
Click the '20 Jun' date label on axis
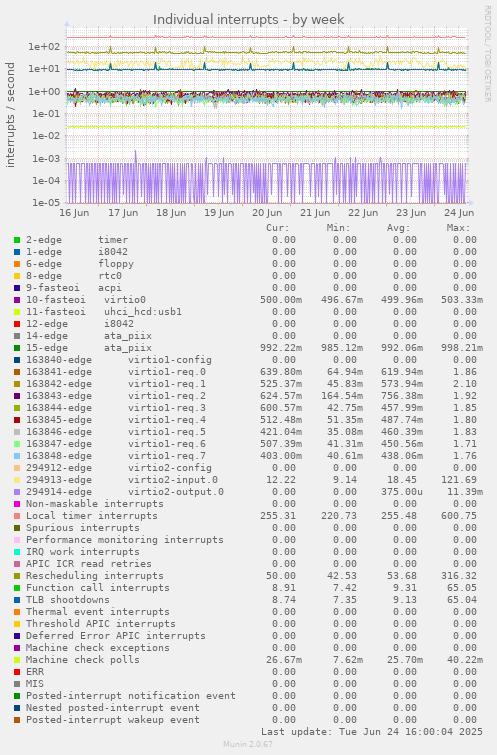[267, 213]
